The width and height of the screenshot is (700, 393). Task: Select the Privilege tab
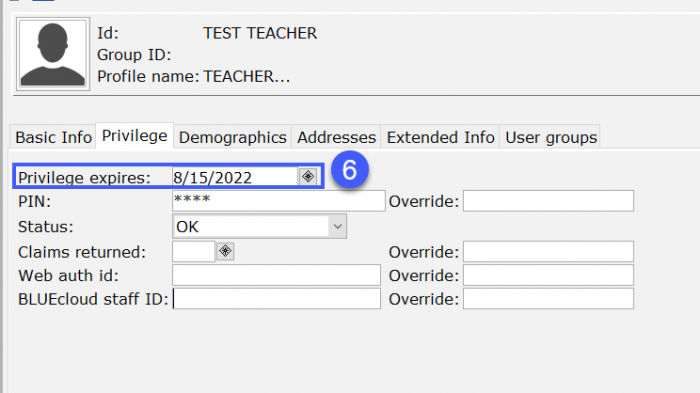coord(134,136)
